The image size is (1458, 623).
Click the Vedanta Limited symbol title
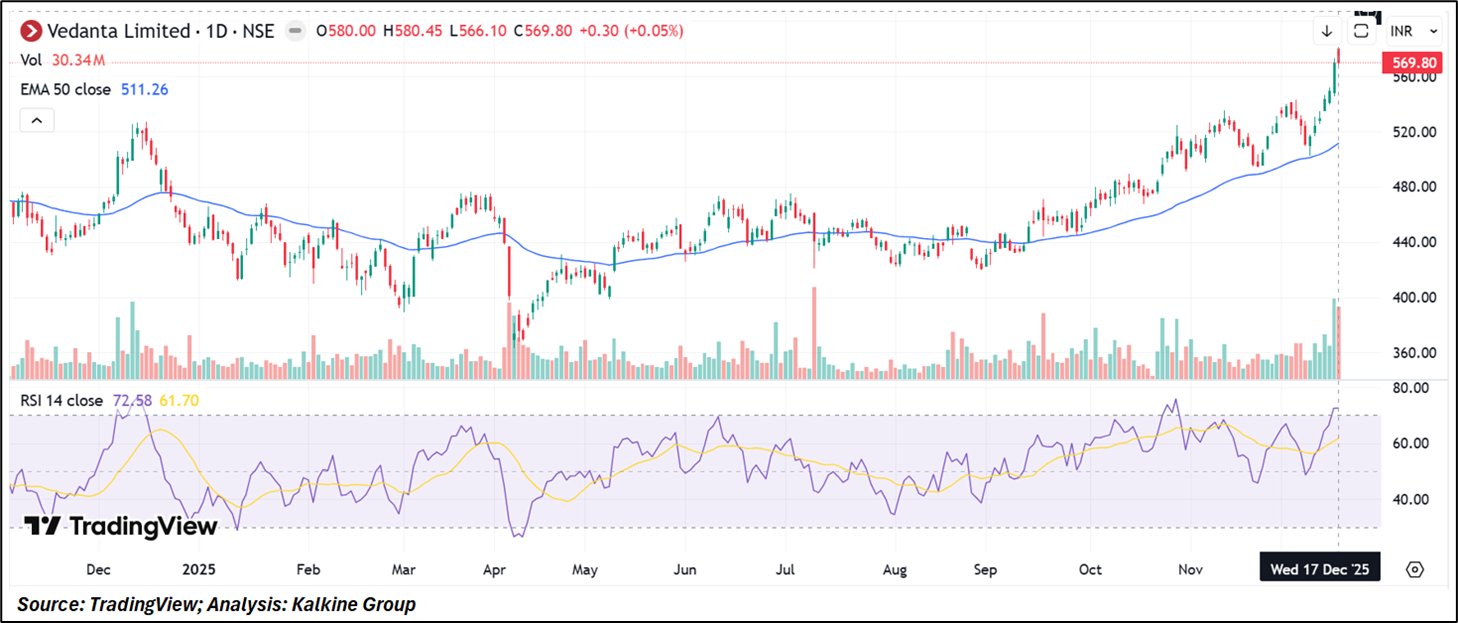119,31
